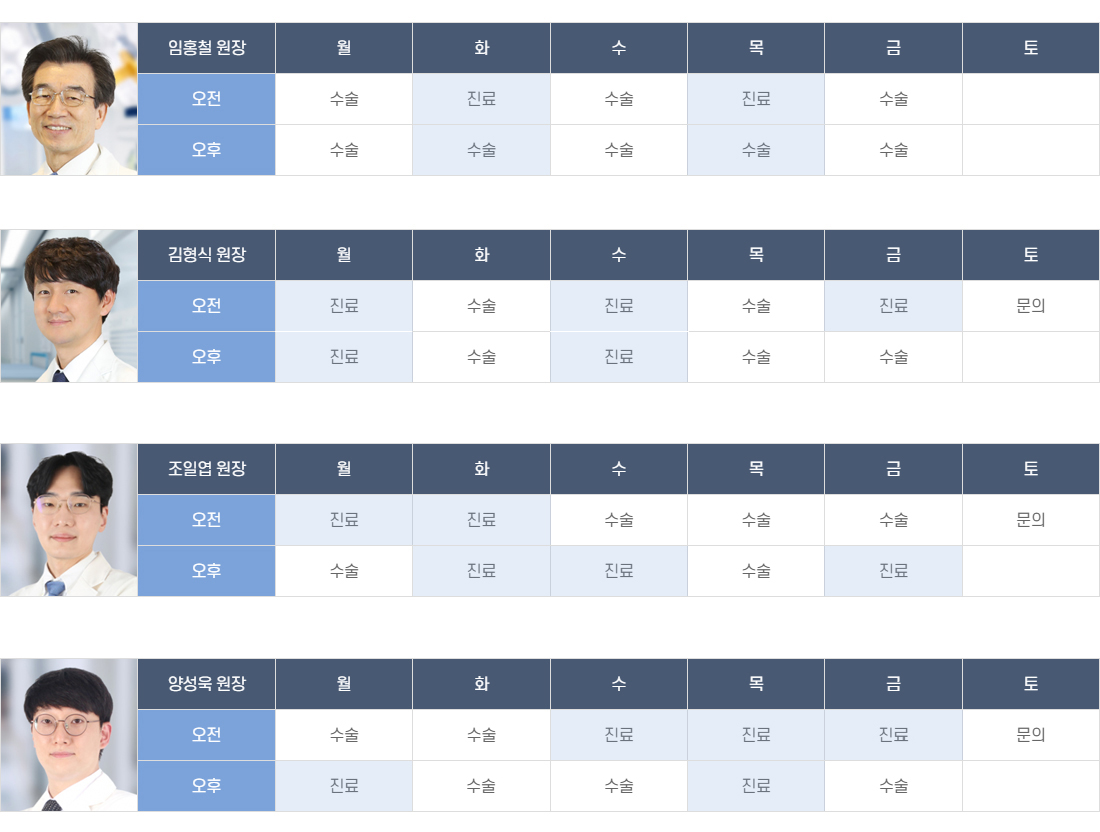Select the 양성욱 원장 name header

pos(206,683)
